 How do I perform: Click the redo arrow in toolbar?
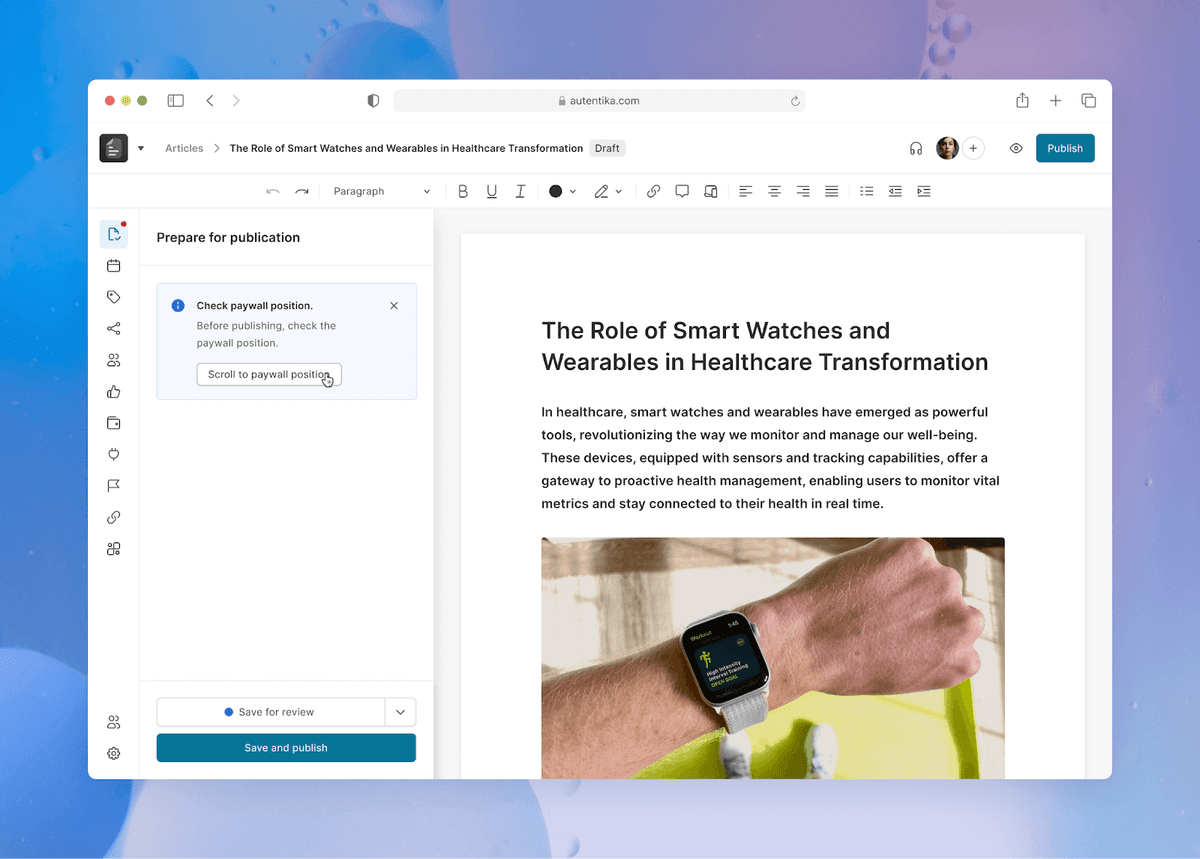point(302,191)
